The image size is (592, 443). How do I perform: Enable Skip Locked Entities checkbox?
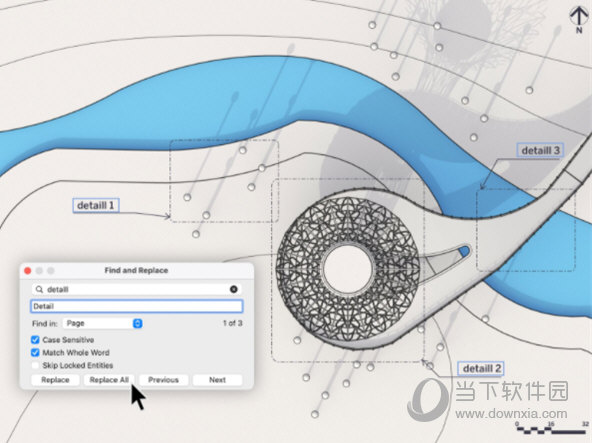tap(35, 365)
